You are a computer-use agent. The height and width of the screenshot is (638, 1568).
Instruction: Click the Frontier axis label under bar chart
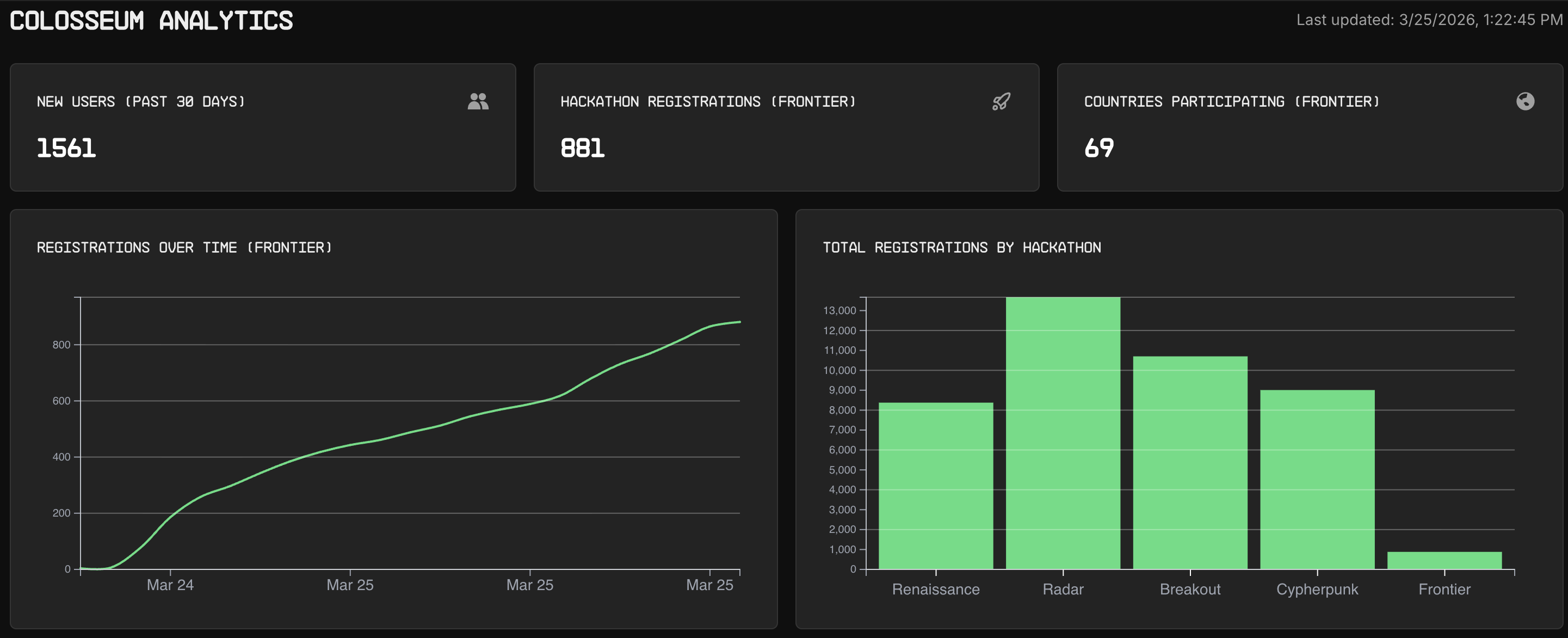[x=1444, y=590]
